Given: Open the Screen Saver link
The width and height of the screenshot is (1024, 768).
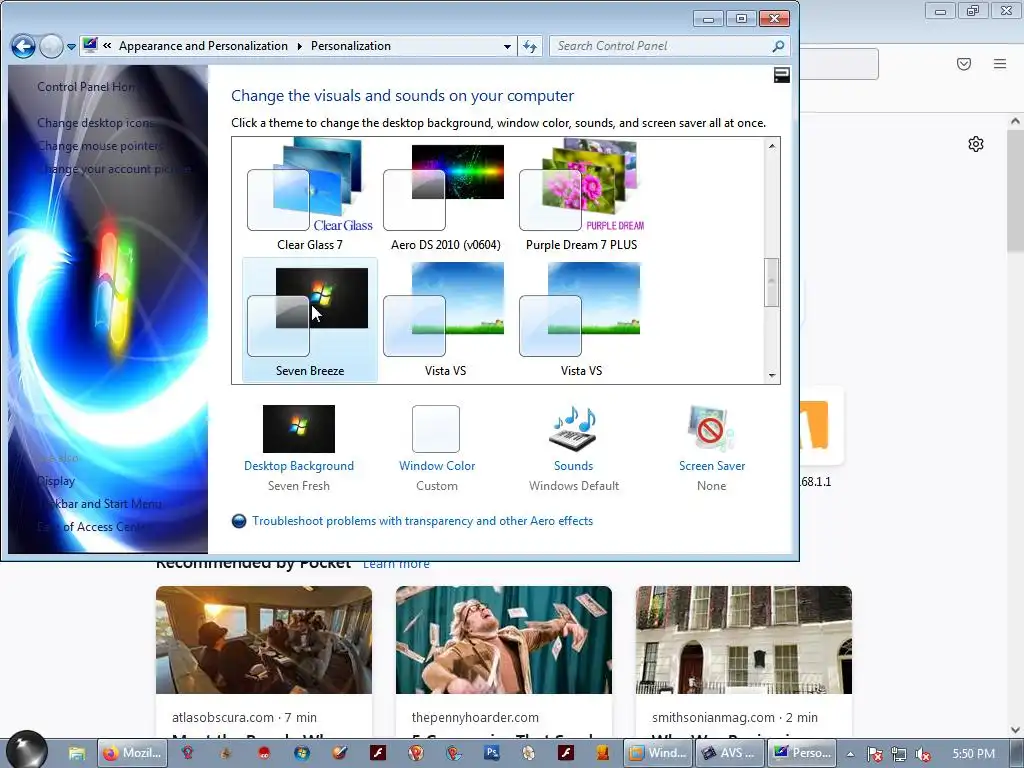Looking at the screenshot, I should 712,466.
